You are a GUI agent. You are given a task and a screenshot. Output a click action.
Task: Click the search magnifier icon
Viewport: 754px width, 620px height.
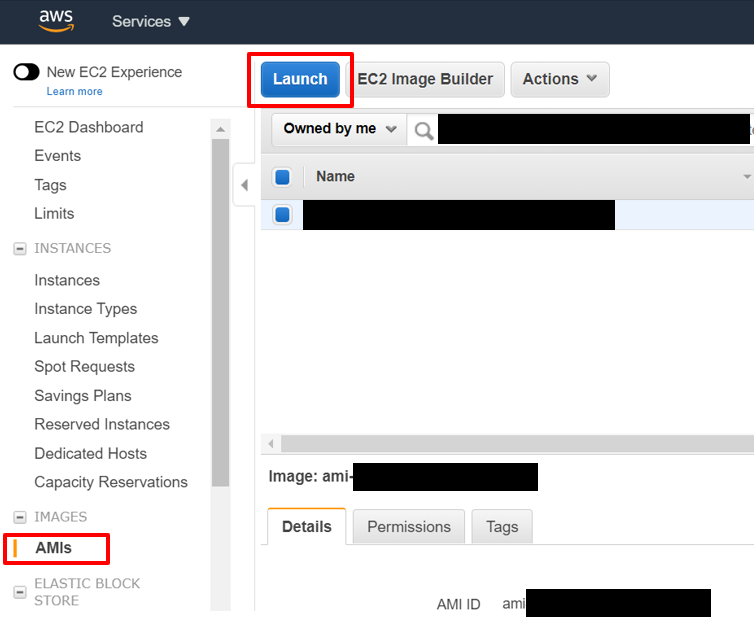click(x=423, y=131)
